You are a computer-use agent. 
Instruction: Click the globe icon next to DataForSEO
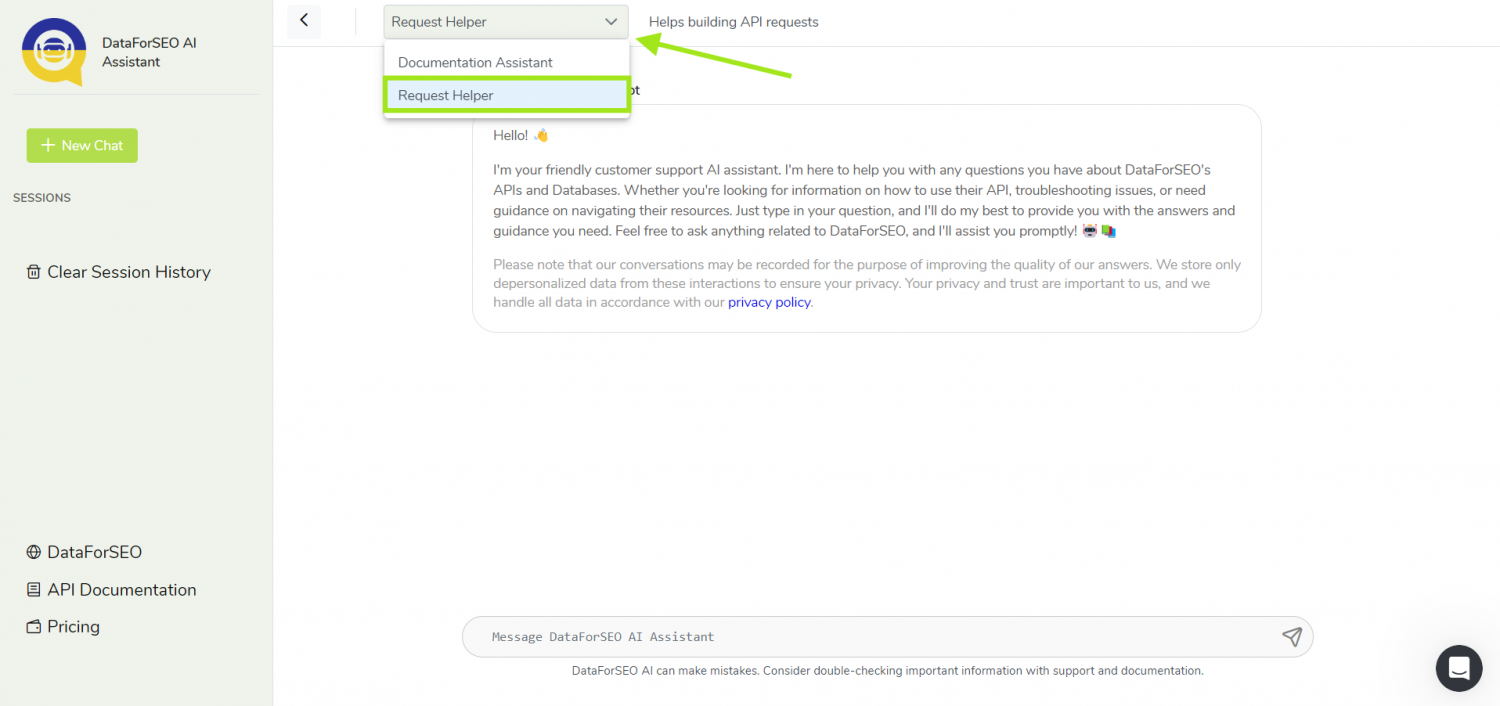pyautogui.click(x=34, y=552)
